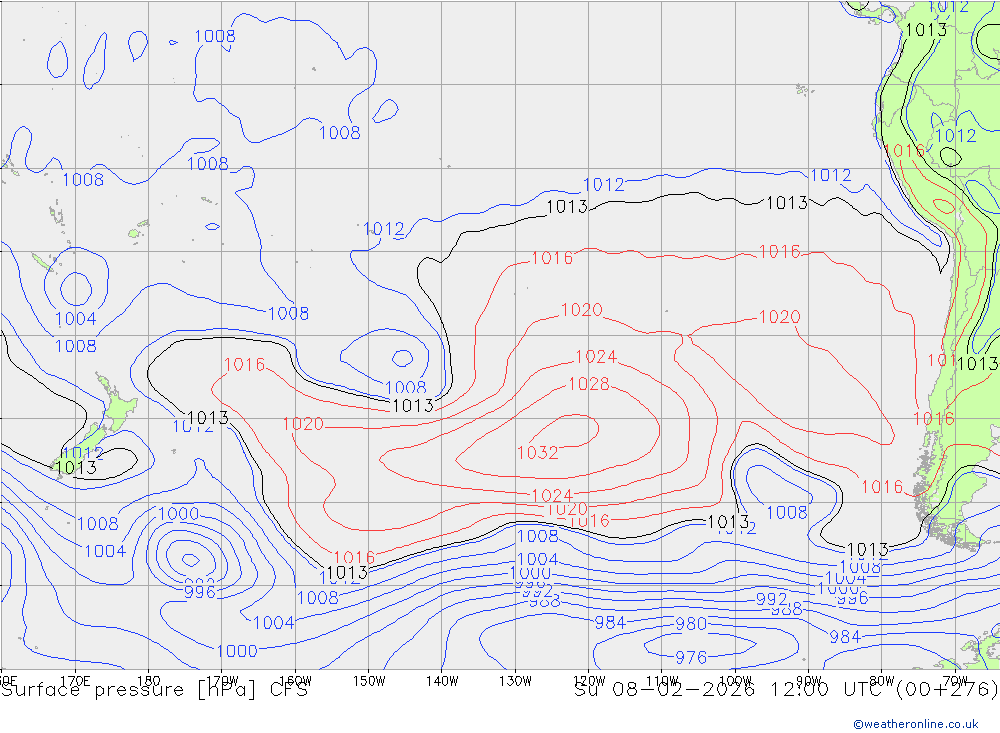1000x733 pixels.
Task: Click the 110W longitude axis label
Action: (662, 681)
